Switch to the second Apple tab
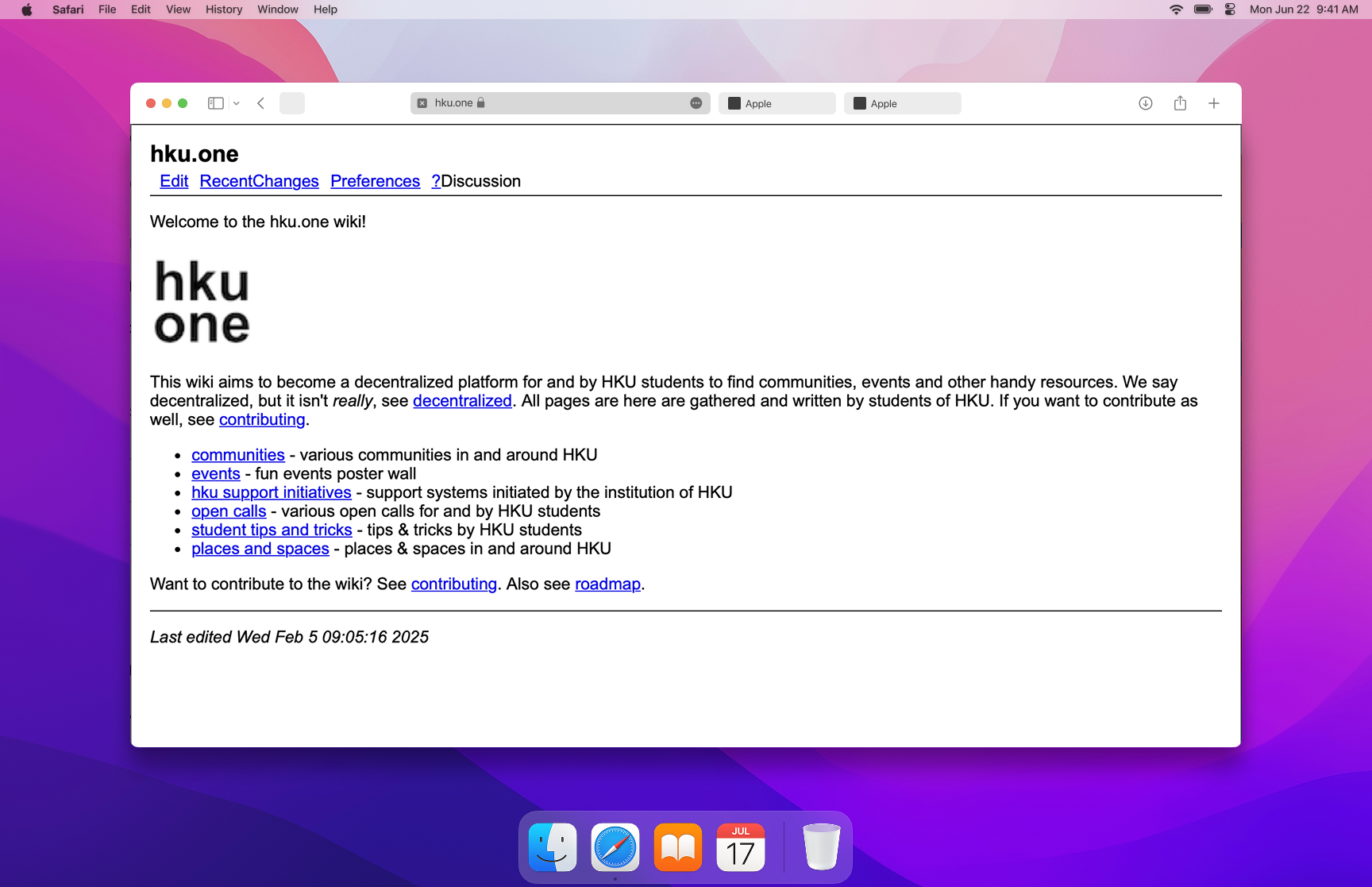This screenshot has height=887, width=1372. click(903, 103)
